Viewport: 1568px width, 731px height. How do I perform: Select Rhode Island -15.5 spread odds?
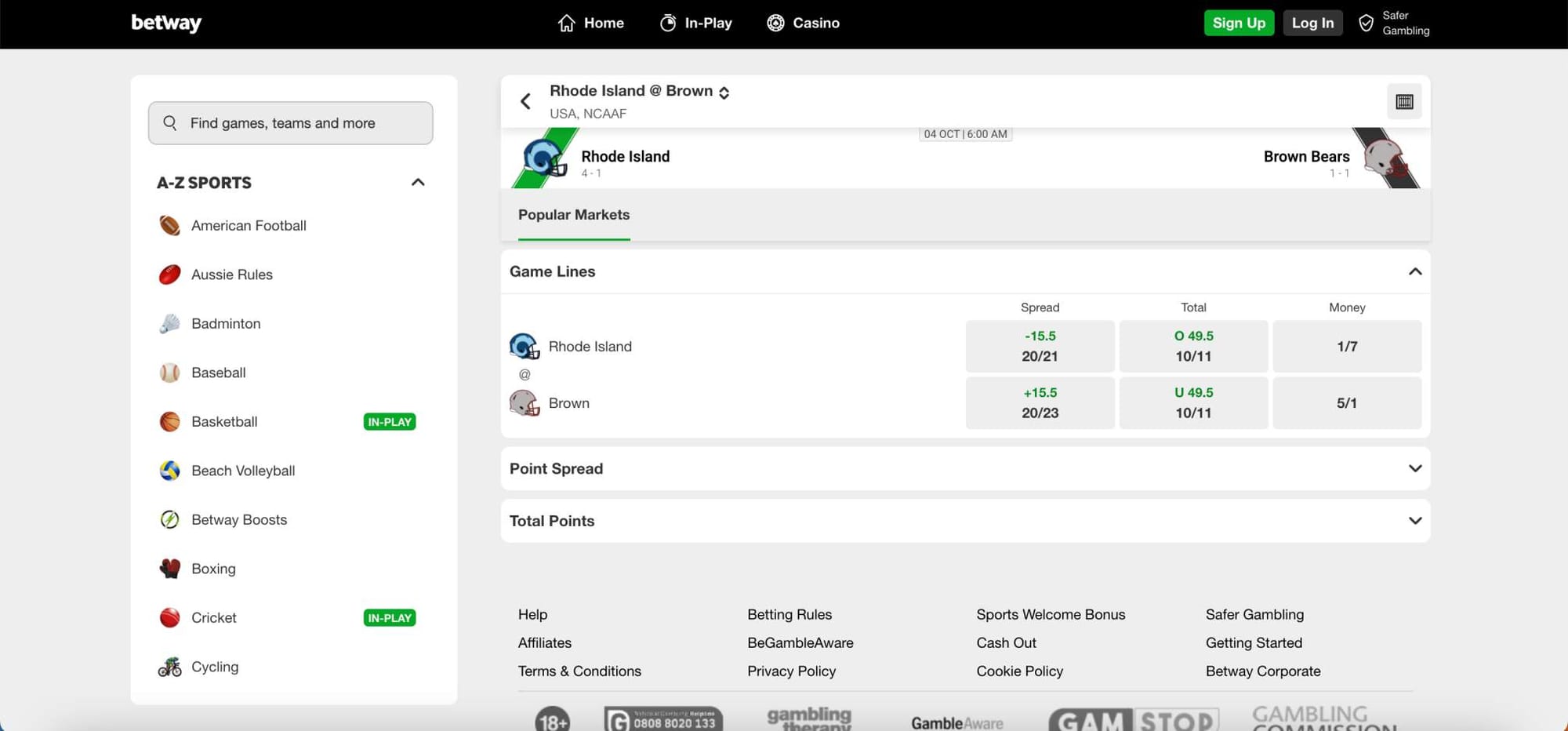point(1040,346)
